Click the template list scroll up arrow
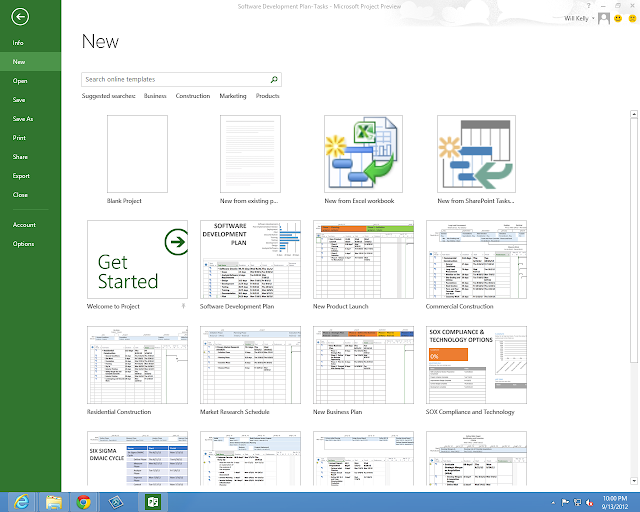The width and height of the screenshot is (640, 512). (634, 114)
